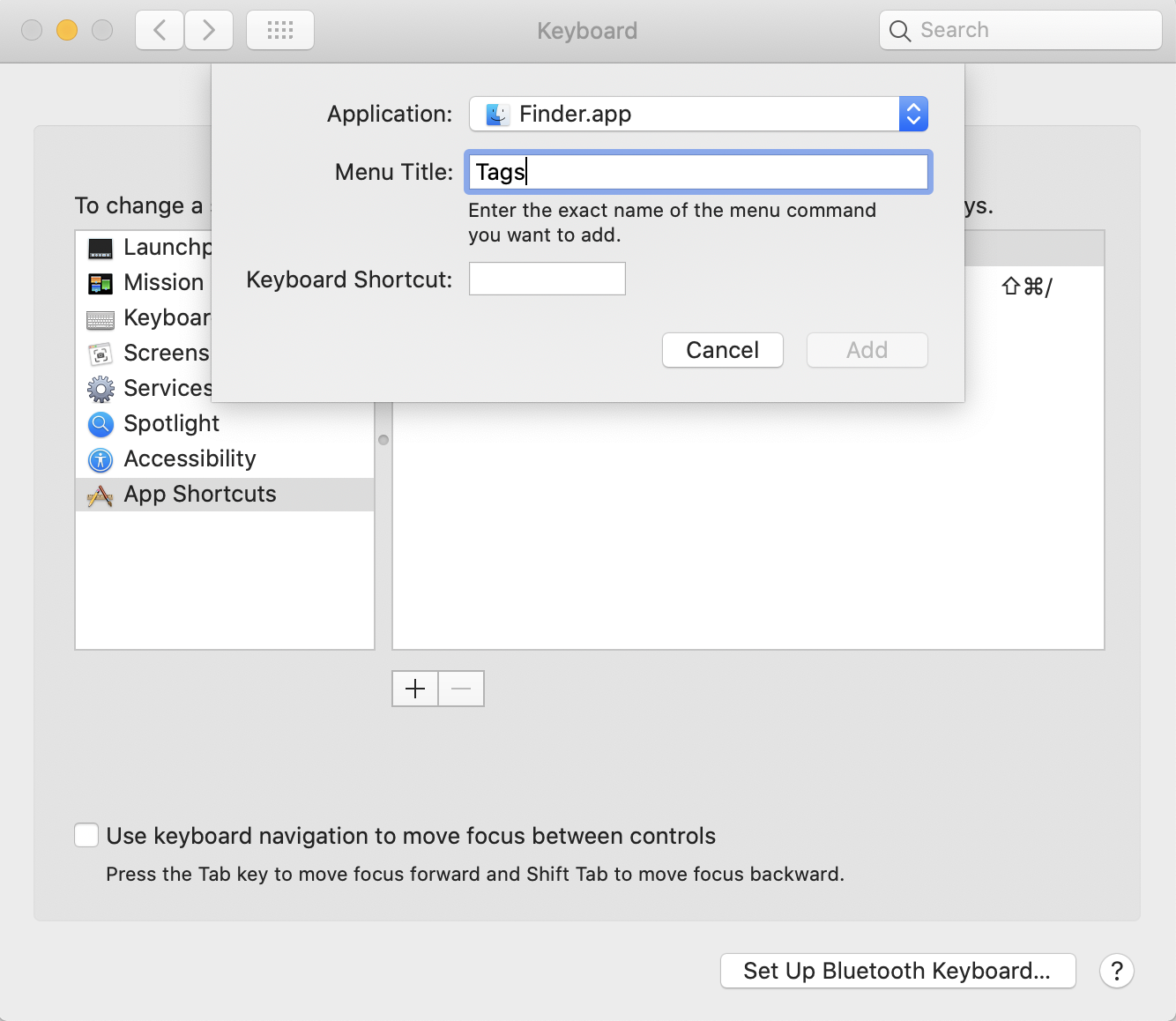
Task: Click the pane divider handle between lists
Action: pos(383,440)
